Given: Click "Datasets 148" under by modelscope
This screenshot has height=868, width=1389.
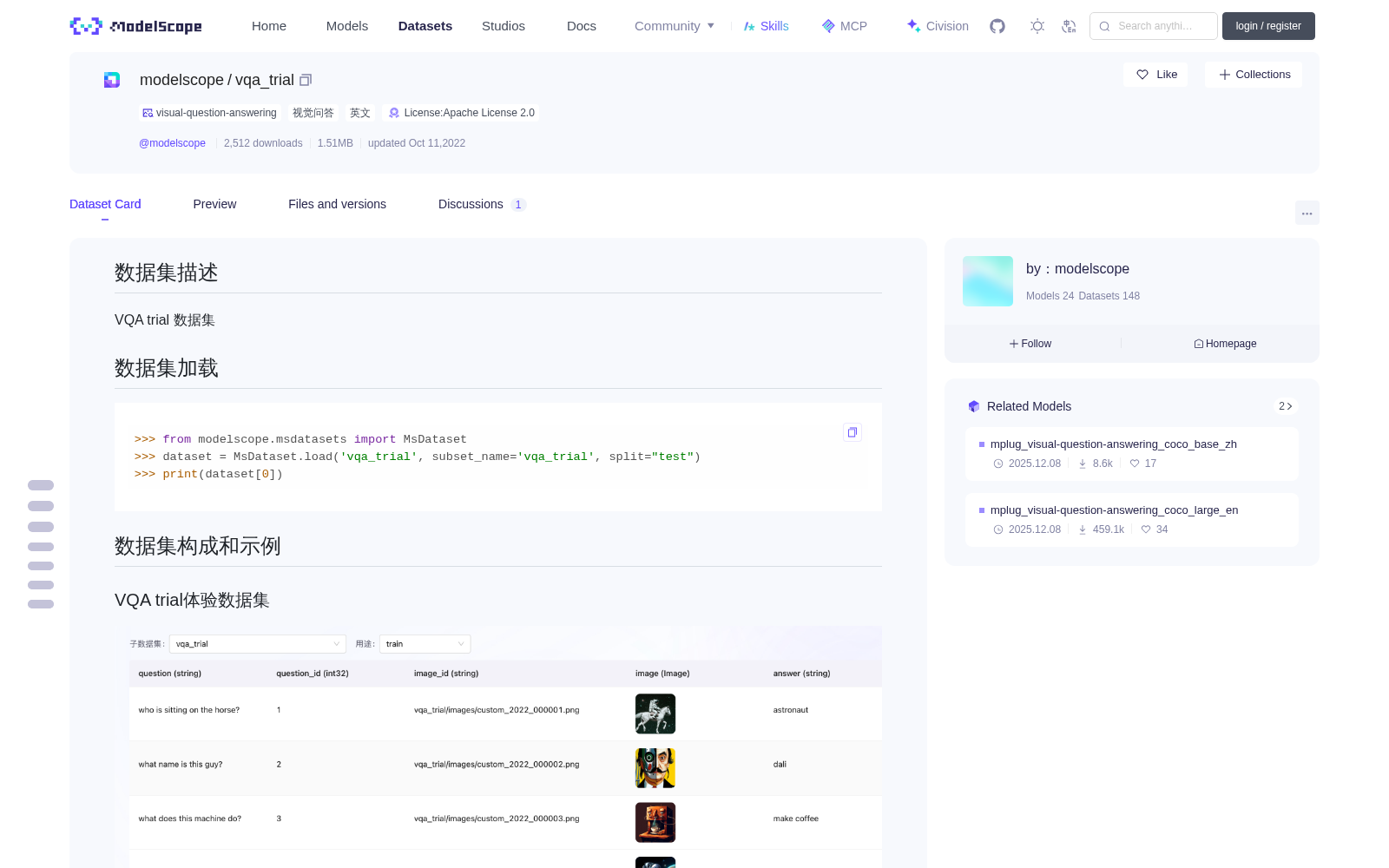Looking at the screenshot, I should pyautogui.click(x=1109, y=296).
